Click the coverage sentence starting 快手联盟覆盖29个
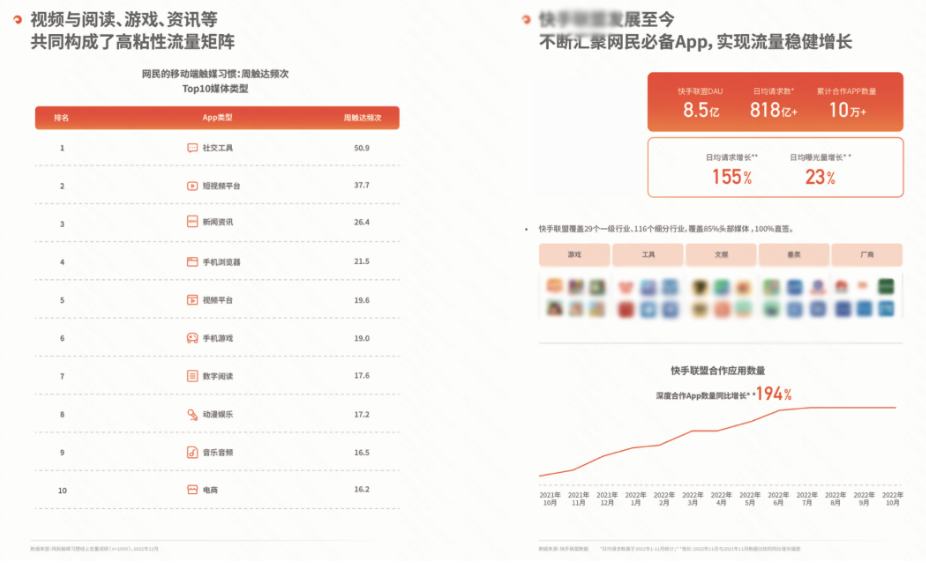The image size is (926, 563). (666, 229)
